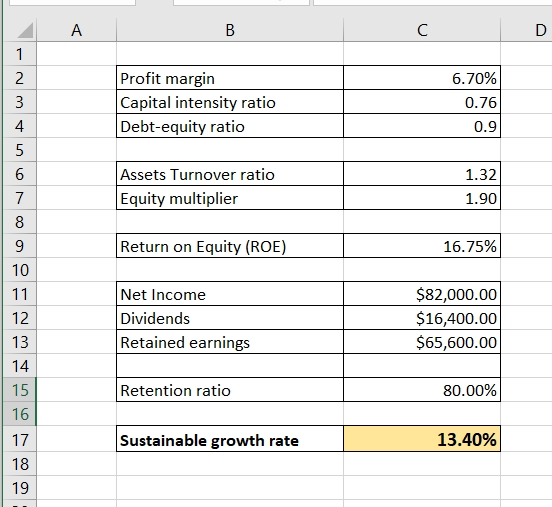The width and height of the screenshot is (552, 507).
Task: Select row 9 header
Action: pos(19,245)
